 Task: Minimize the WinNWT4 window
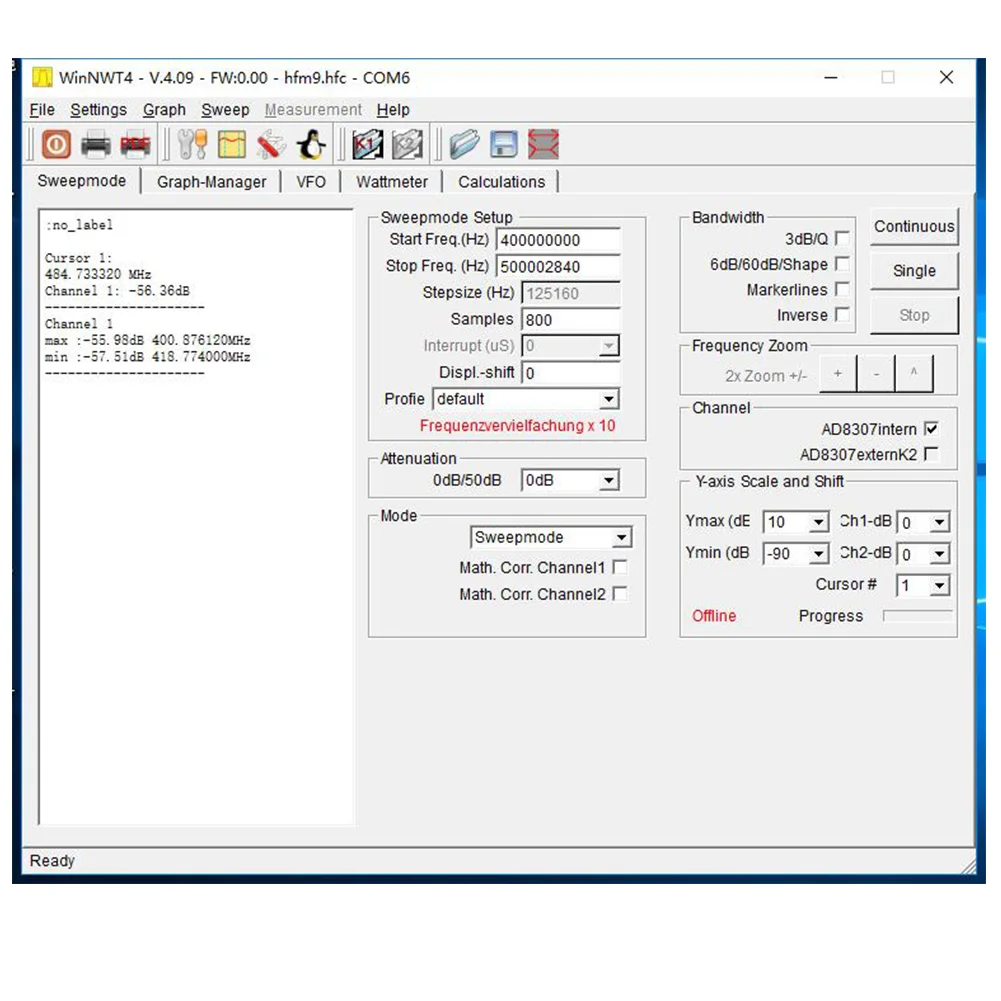click(831, 77)
